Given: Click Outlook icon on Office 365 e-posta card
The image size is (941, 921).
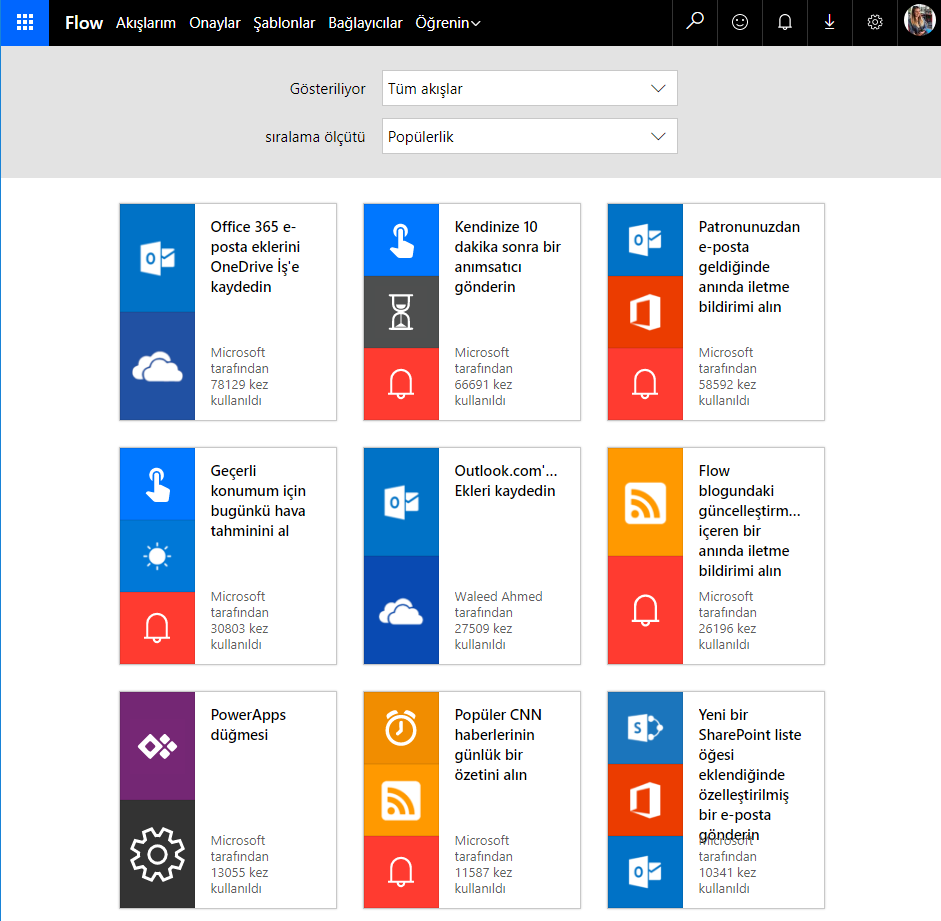Looking at the screenshot, I should pyautogui.click(x=157, y=258).
